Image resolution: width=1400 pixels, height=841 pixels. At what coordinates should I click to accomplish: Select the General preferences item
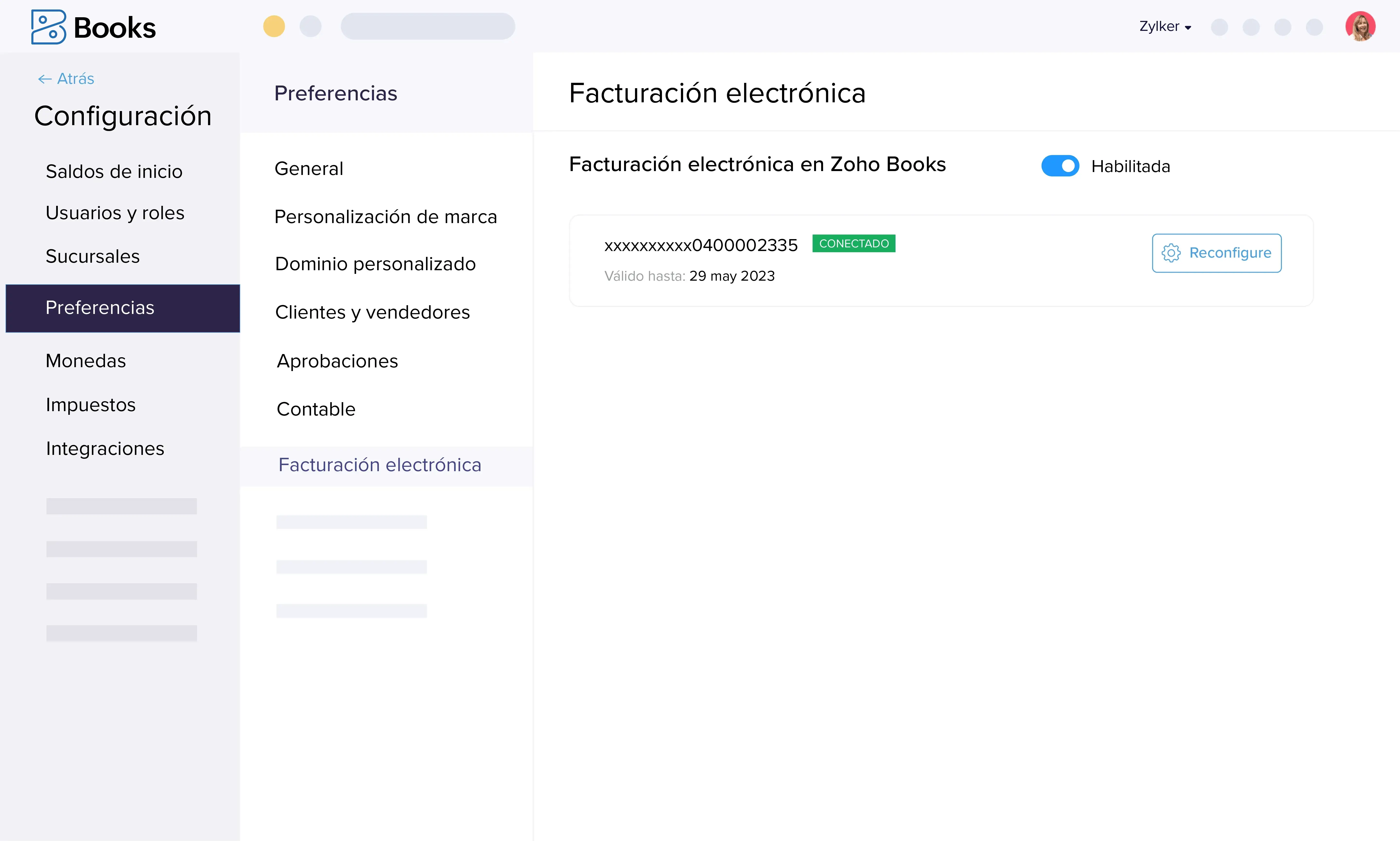309,168
